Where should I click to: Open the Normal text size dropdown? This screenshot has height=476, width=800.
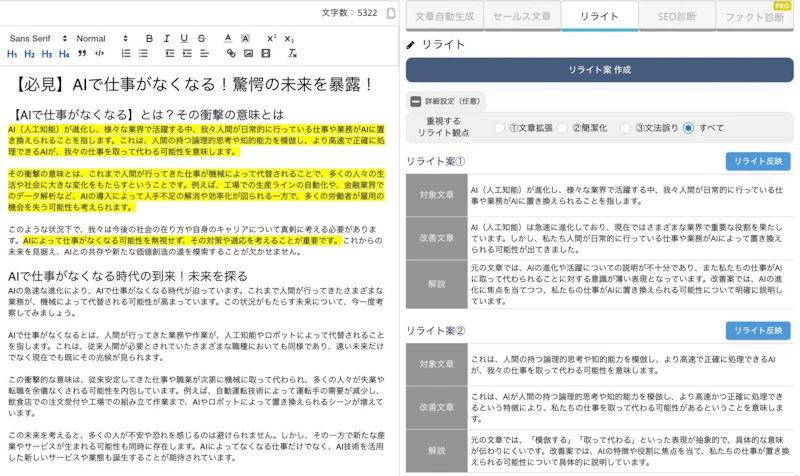click(x=102, y=38)
